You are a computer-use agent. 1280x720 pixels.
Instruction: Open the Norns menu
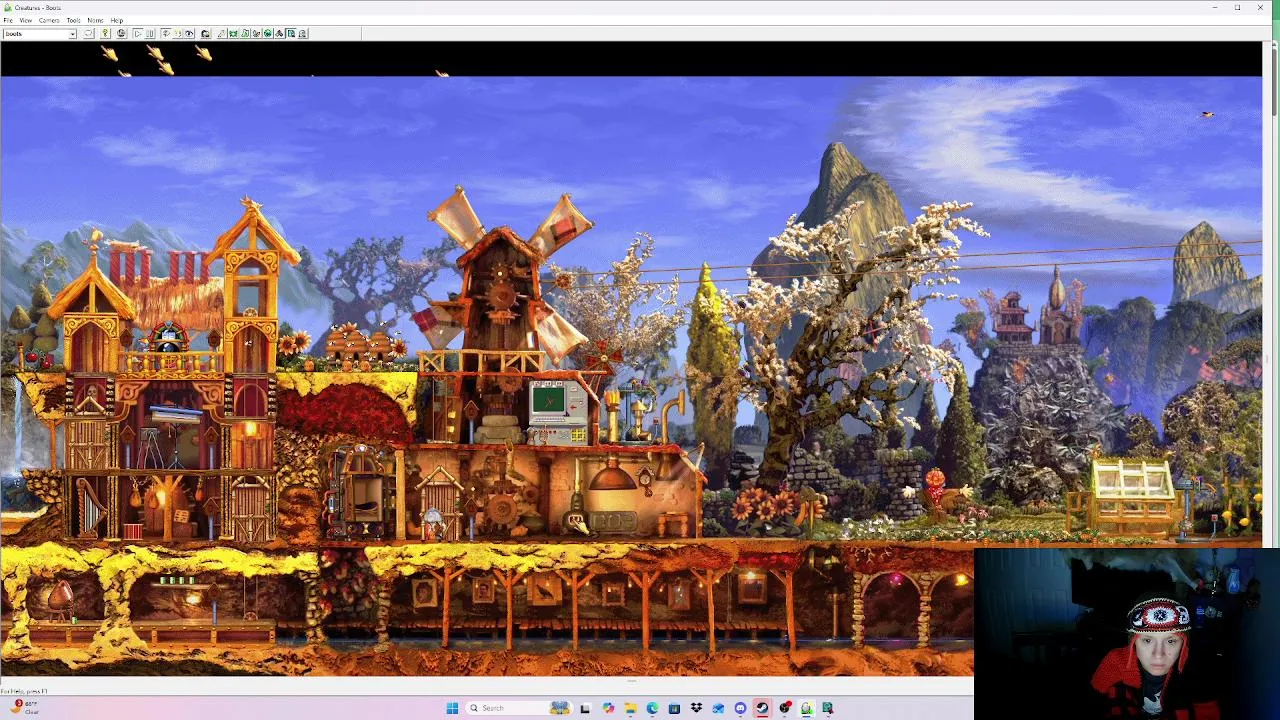click(95, 20)
